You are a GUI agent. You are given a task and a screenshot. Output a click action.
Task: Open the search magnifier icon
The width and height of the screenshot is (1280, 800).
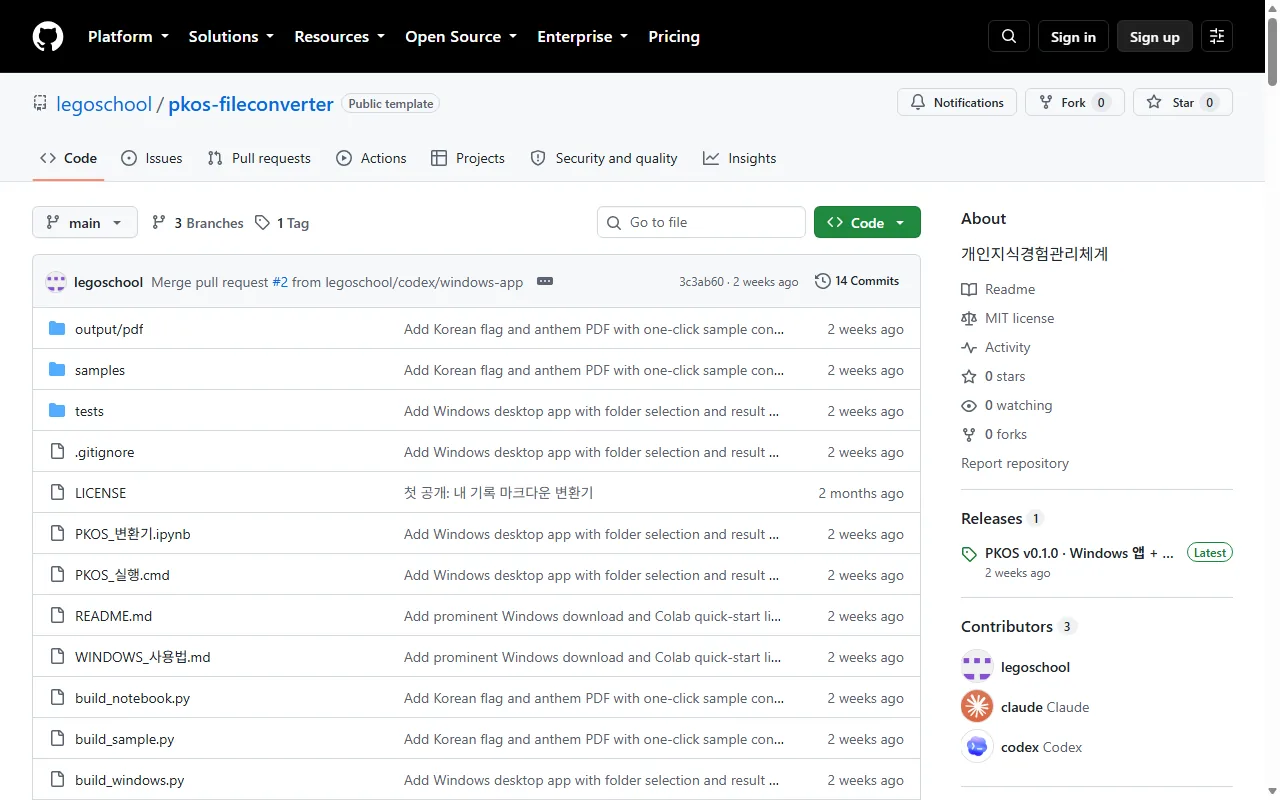1009,37
